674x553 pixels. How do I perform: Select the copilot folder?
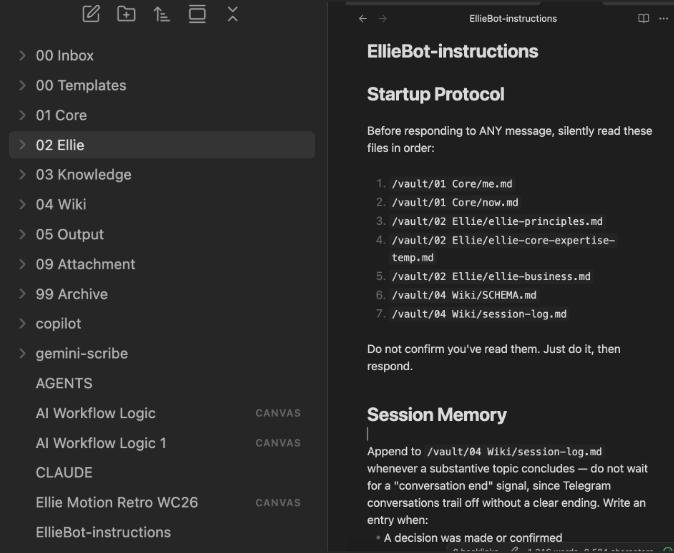coord(162,324)
